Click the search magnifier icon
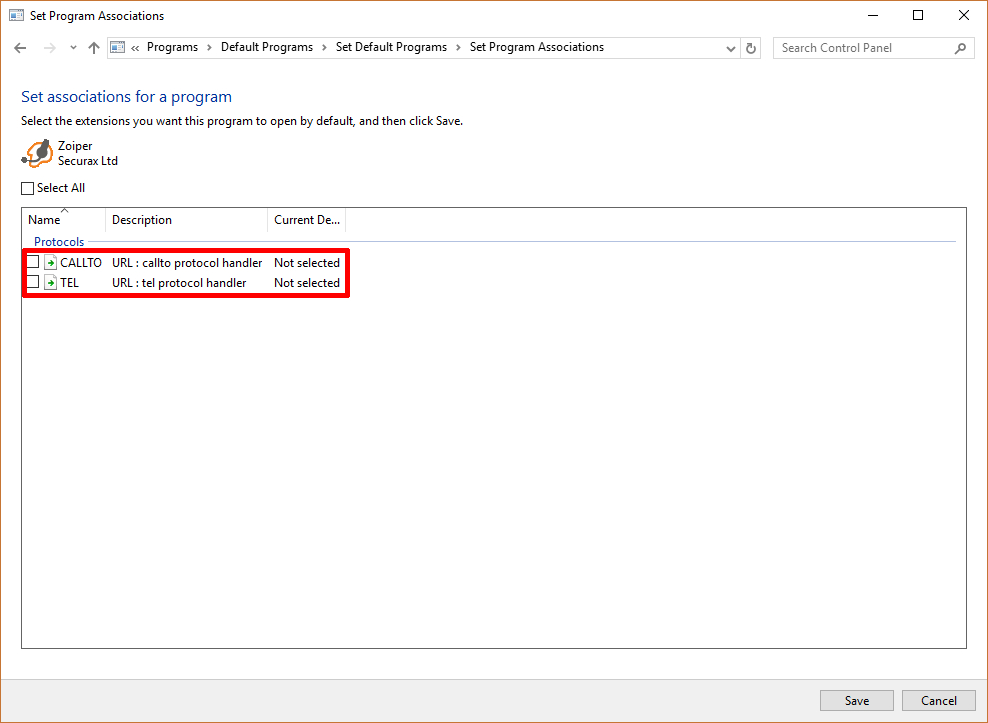 pos(960,48)
